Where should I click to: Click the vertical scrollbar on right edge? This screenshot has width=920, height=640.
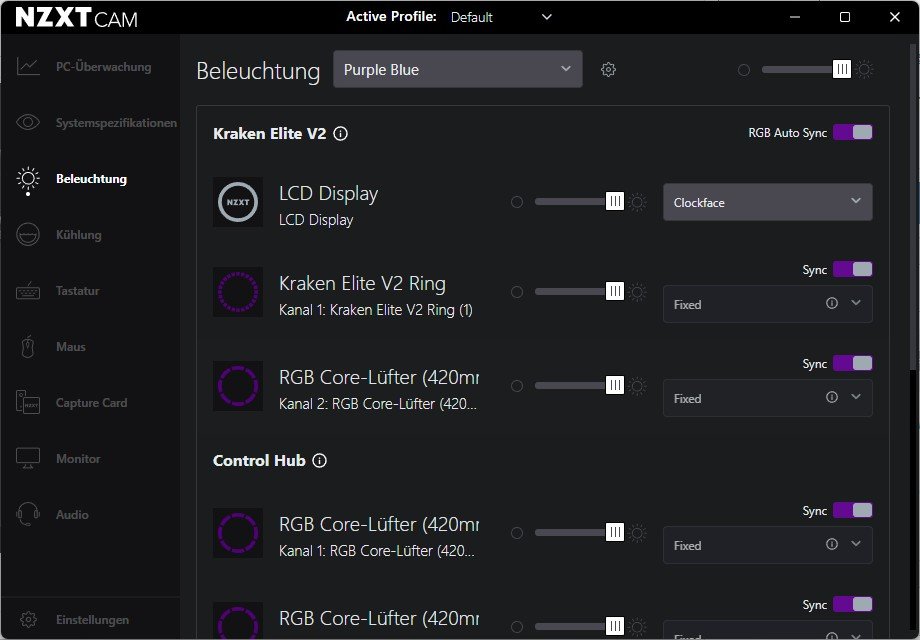pyautogui.click(x=912, y=205)
